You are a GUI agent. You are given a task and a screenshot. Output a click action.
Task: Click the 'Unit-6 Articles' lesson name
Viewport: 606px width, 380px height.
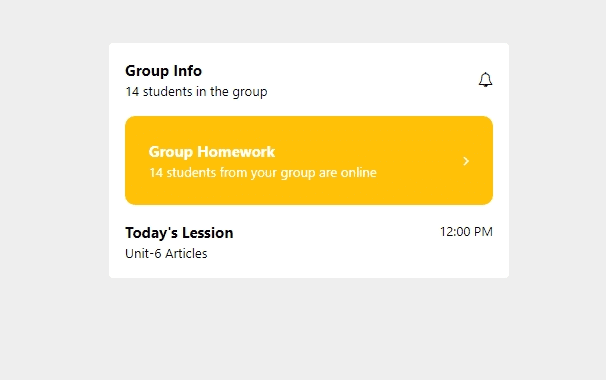tap(166, 254)
